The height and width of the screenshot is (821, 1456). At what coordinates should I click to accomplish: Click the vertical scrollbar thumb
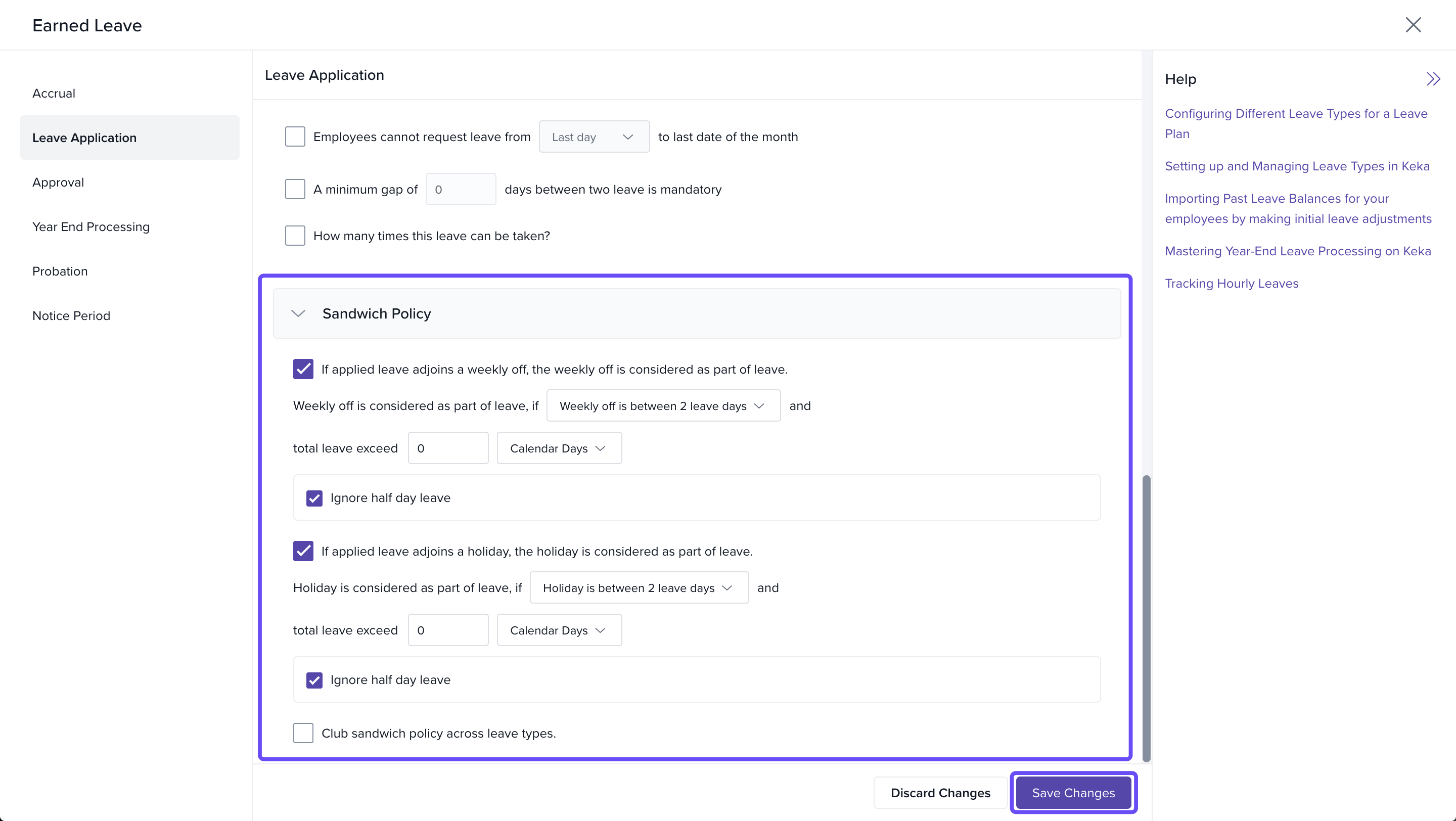(x=1146, y=619)
